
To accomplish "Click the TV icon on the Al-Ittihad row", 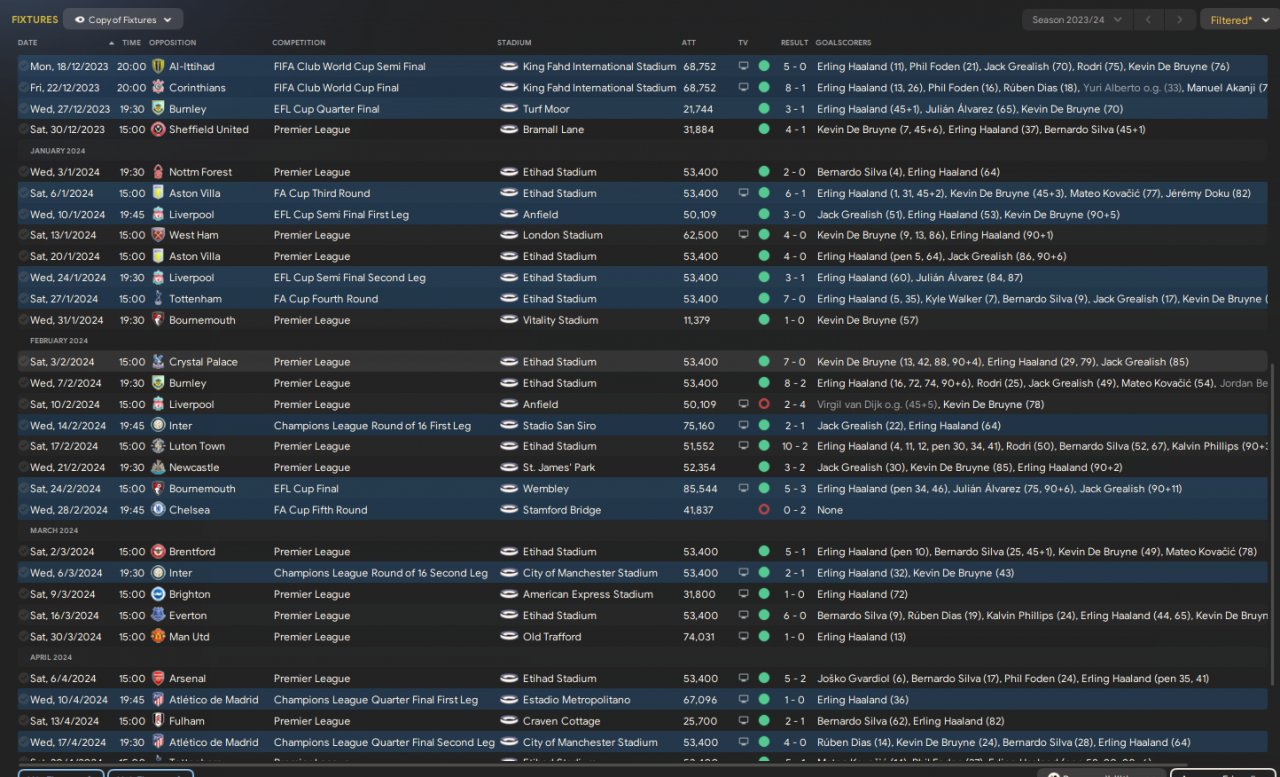I will [743, 66].
